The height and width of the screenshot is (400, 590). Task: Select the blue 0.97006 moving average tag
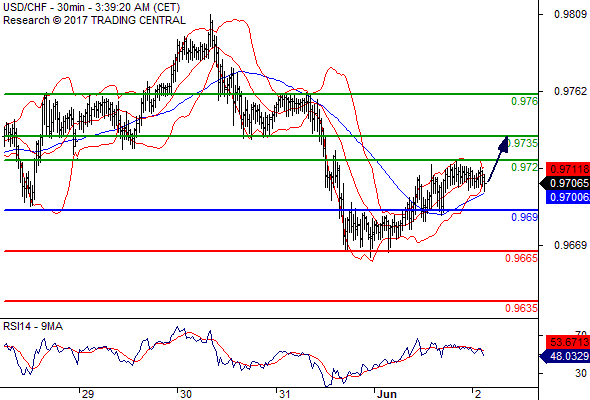568,197
